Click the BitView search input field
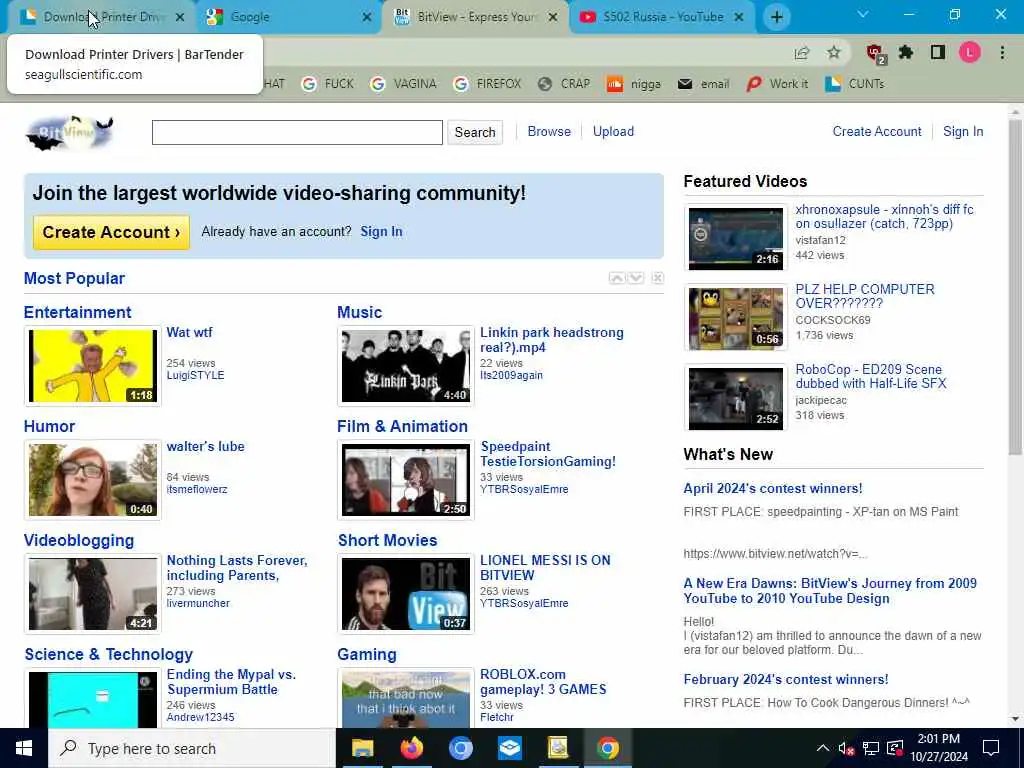The height and width of the screenshot is (768, 1024). click(297, 132)
